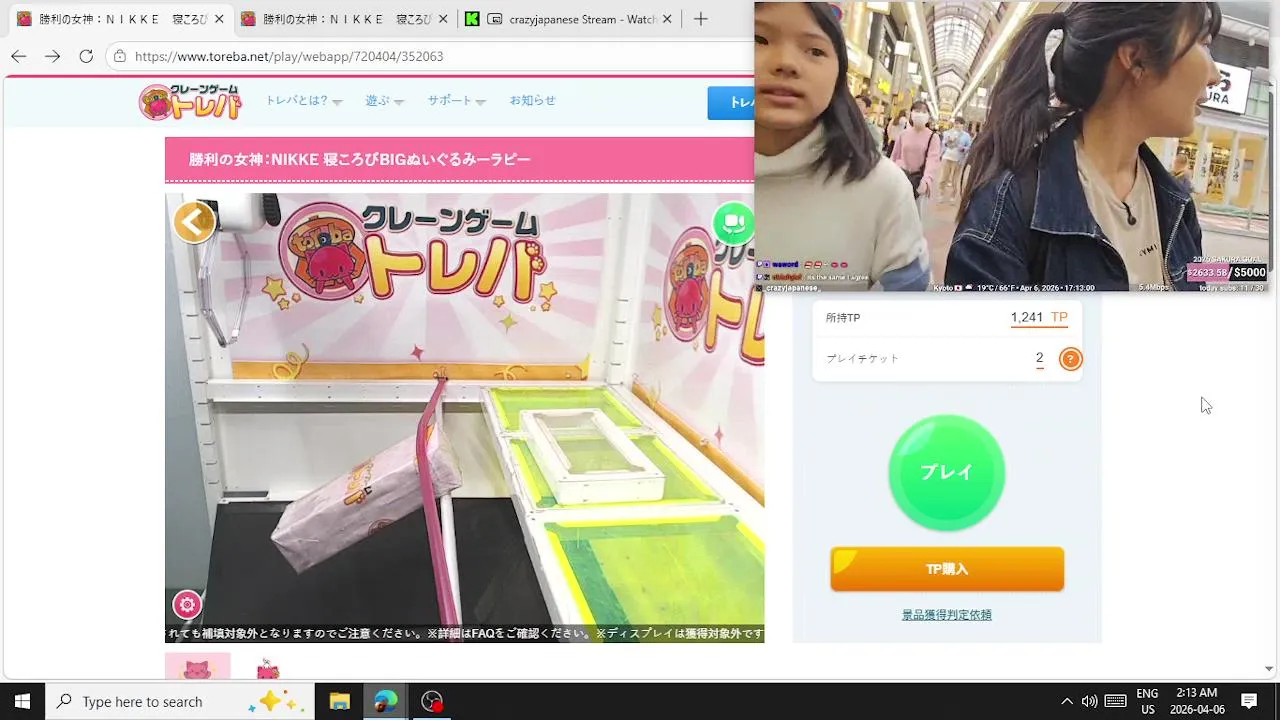
Task: Click the touch keyboard tray icon
Action: pos(1116,701)
